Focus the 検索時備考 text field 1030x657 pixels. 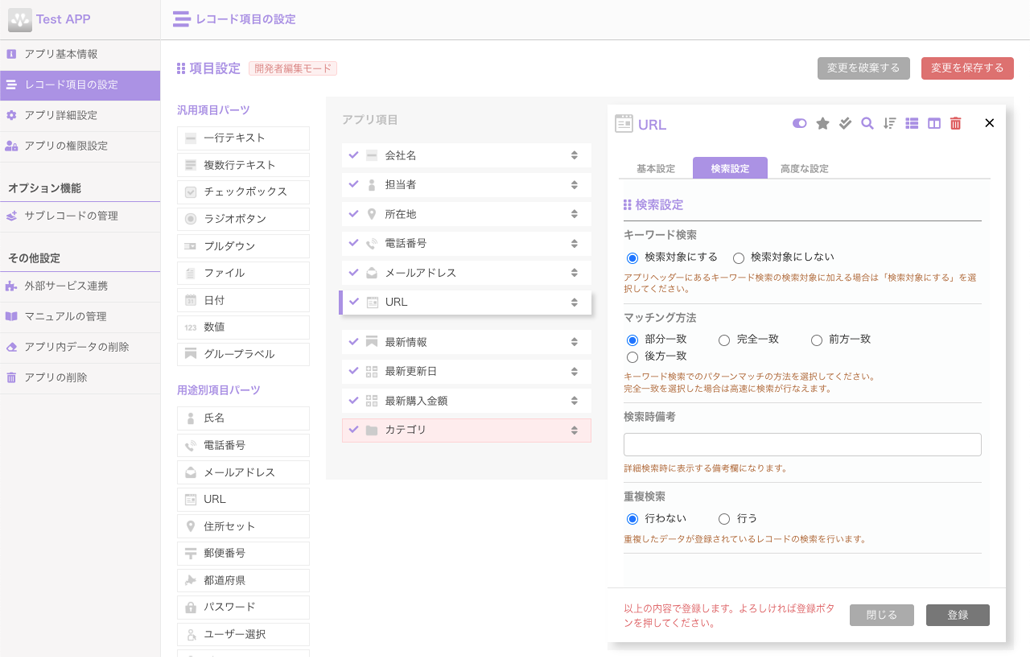802,444
